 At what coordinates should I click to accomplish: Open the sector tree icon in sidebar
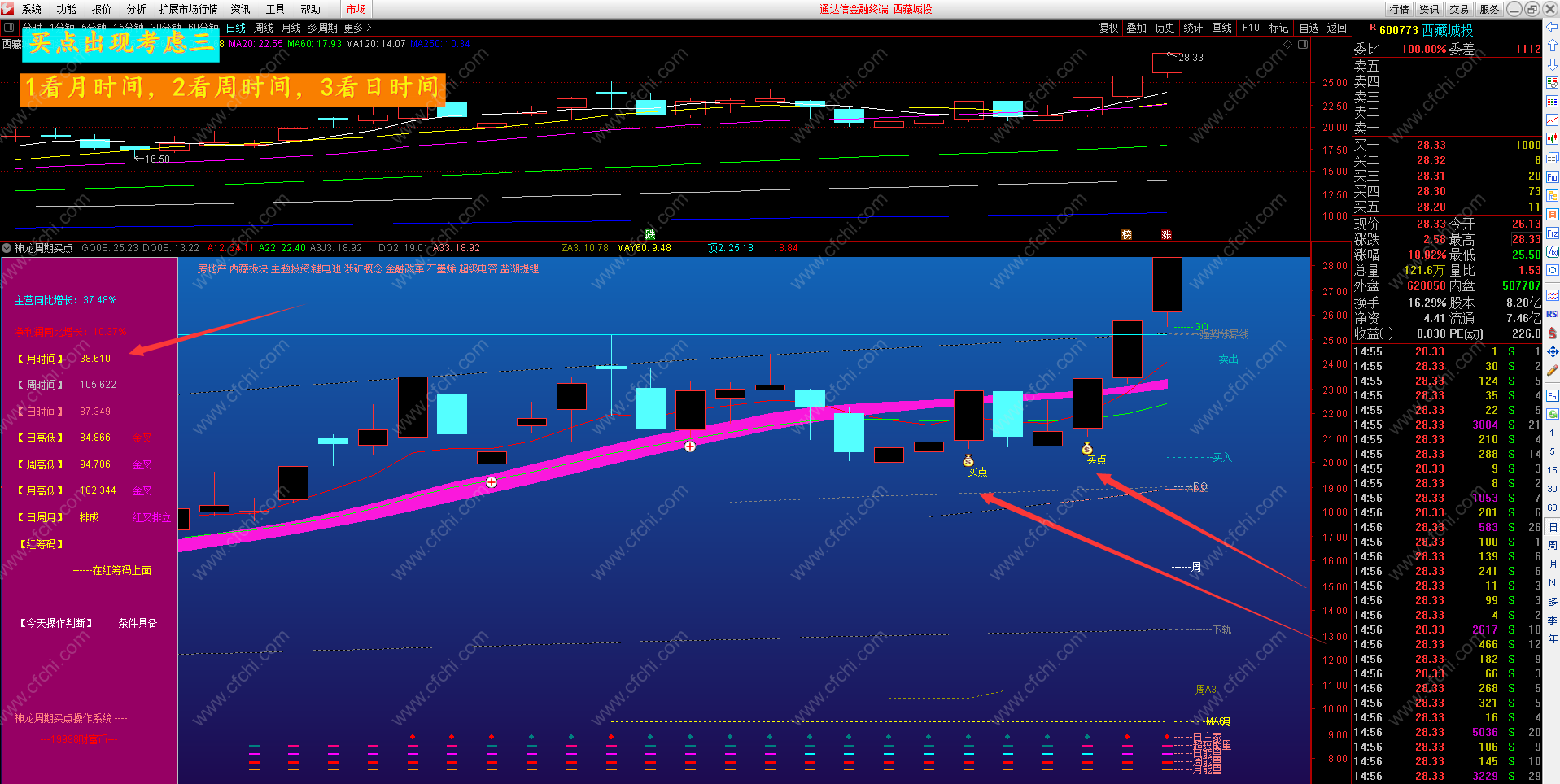point(1552,195)
